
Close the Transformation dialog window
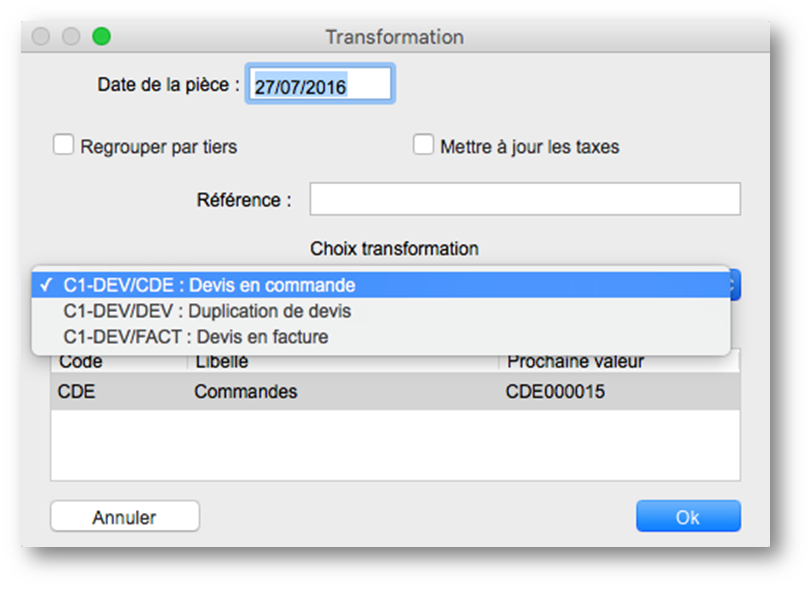(x=41, y=36)
